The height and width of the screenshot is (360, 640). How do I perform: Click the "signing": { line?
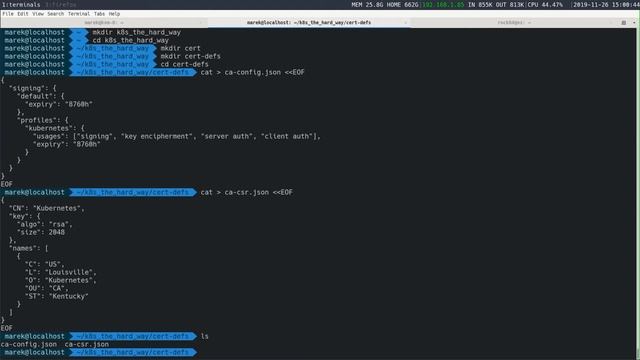[32, 88]
